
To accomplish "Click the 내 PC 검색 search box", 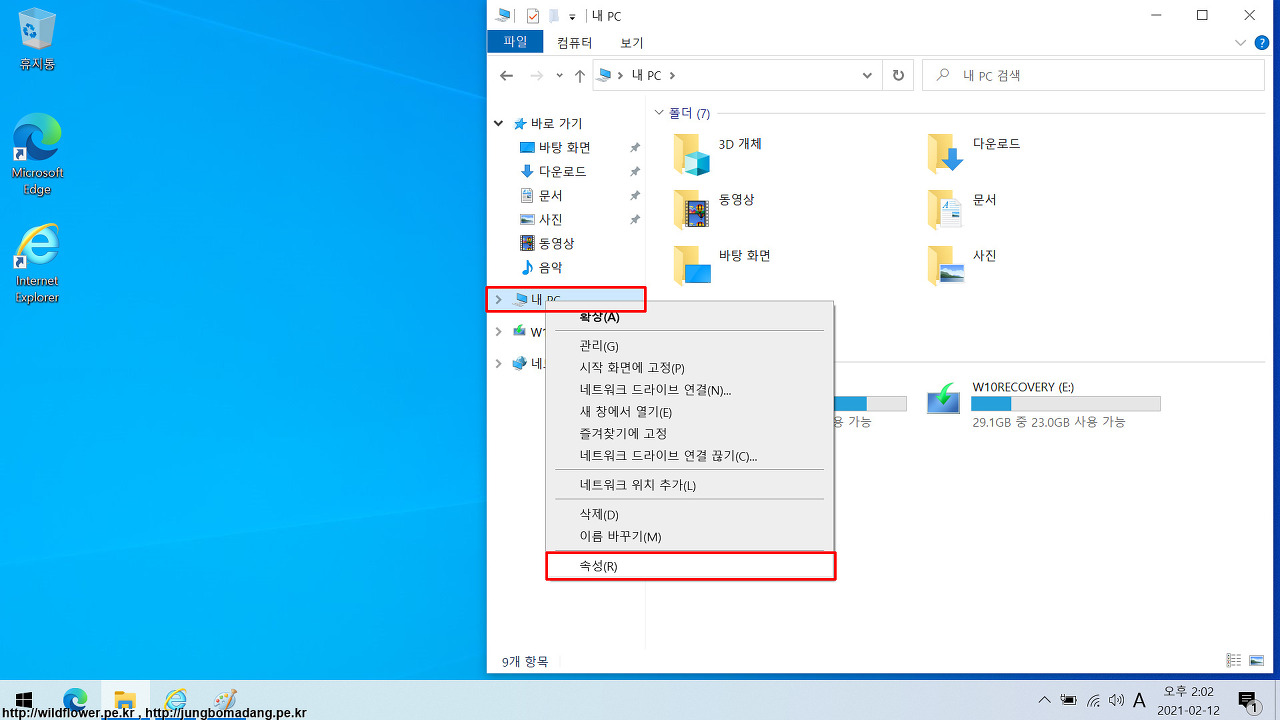I will (x=1093, y=76).
